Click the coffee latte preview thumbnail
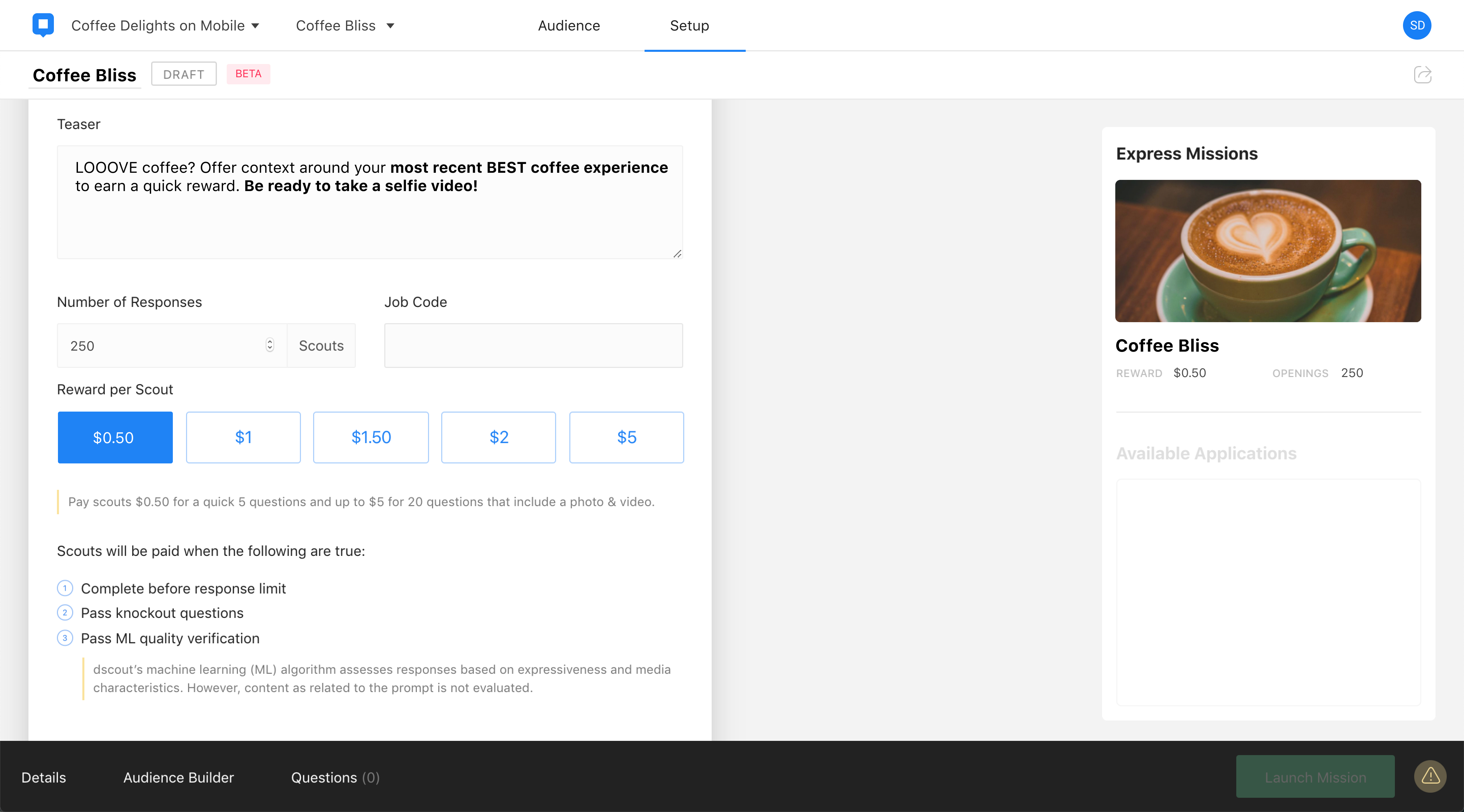The width and height of the screenshot is (1464, 812). click(1268, 251)
